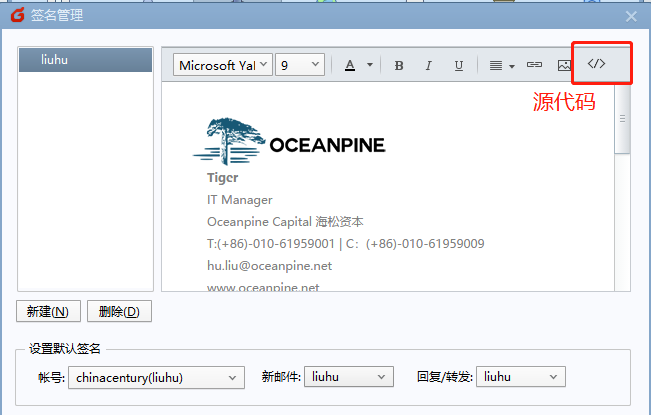The image size is (651, 415).
Task: Click the Oceanpine logo image in signature
Action: (289, 142)
